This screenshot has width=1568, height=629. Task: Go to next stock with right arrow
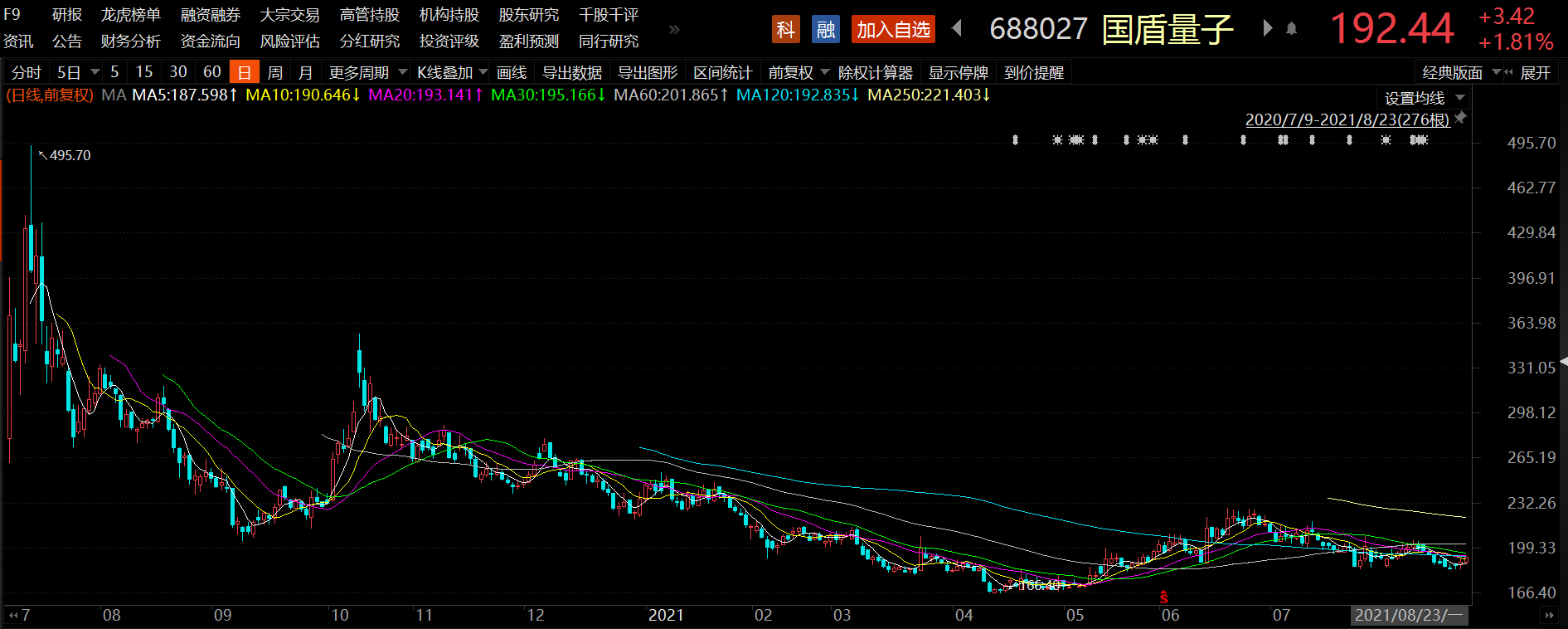(1267, 29)
